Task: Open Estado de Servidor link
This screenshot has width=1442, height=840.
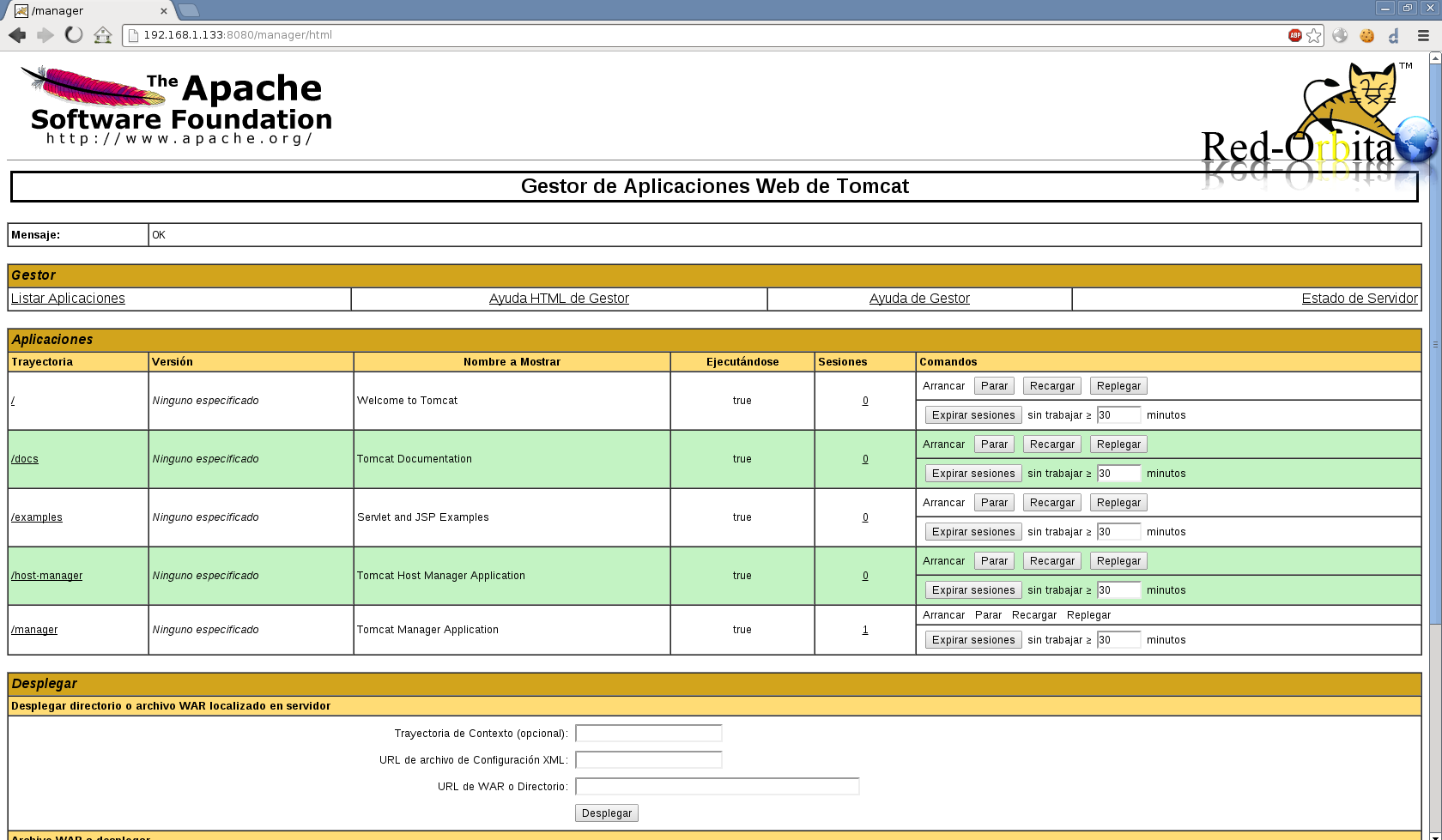Action: coord(1359,299)
